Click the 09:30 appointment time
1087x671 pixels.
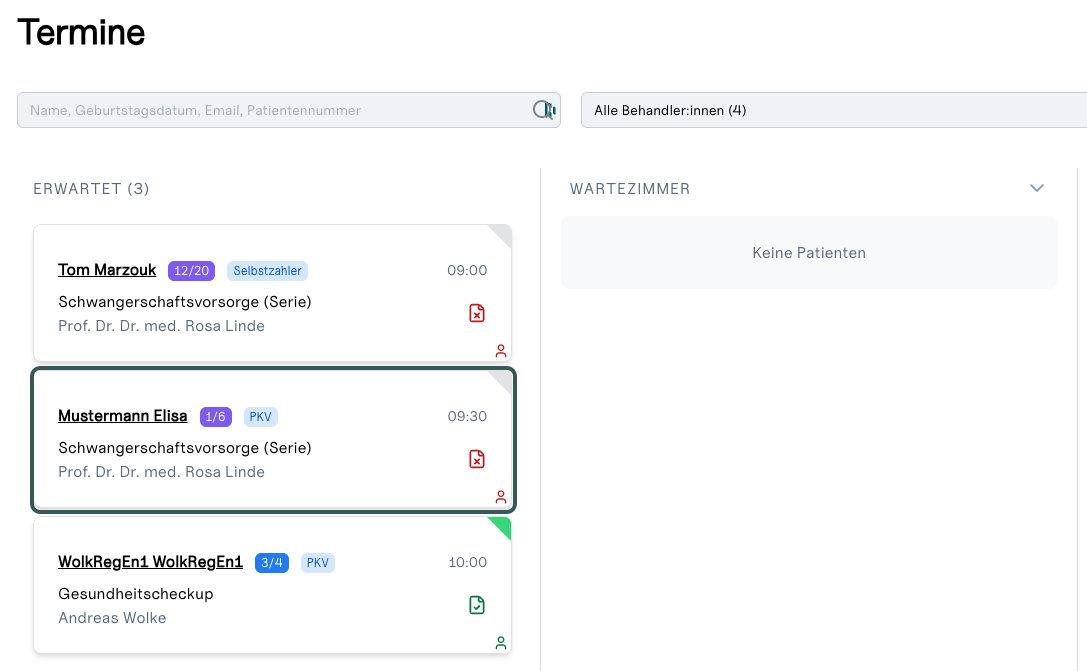pos(467,417)
